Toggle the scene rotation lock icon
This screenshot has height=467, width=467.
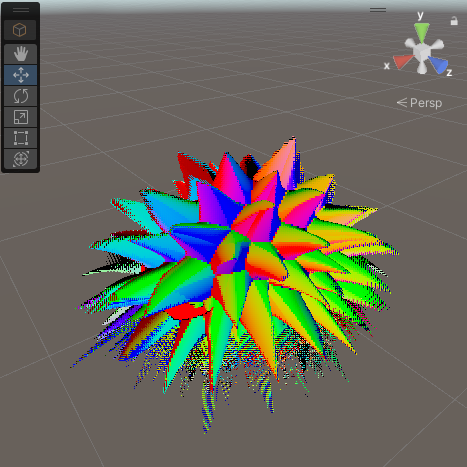(454, 21)
